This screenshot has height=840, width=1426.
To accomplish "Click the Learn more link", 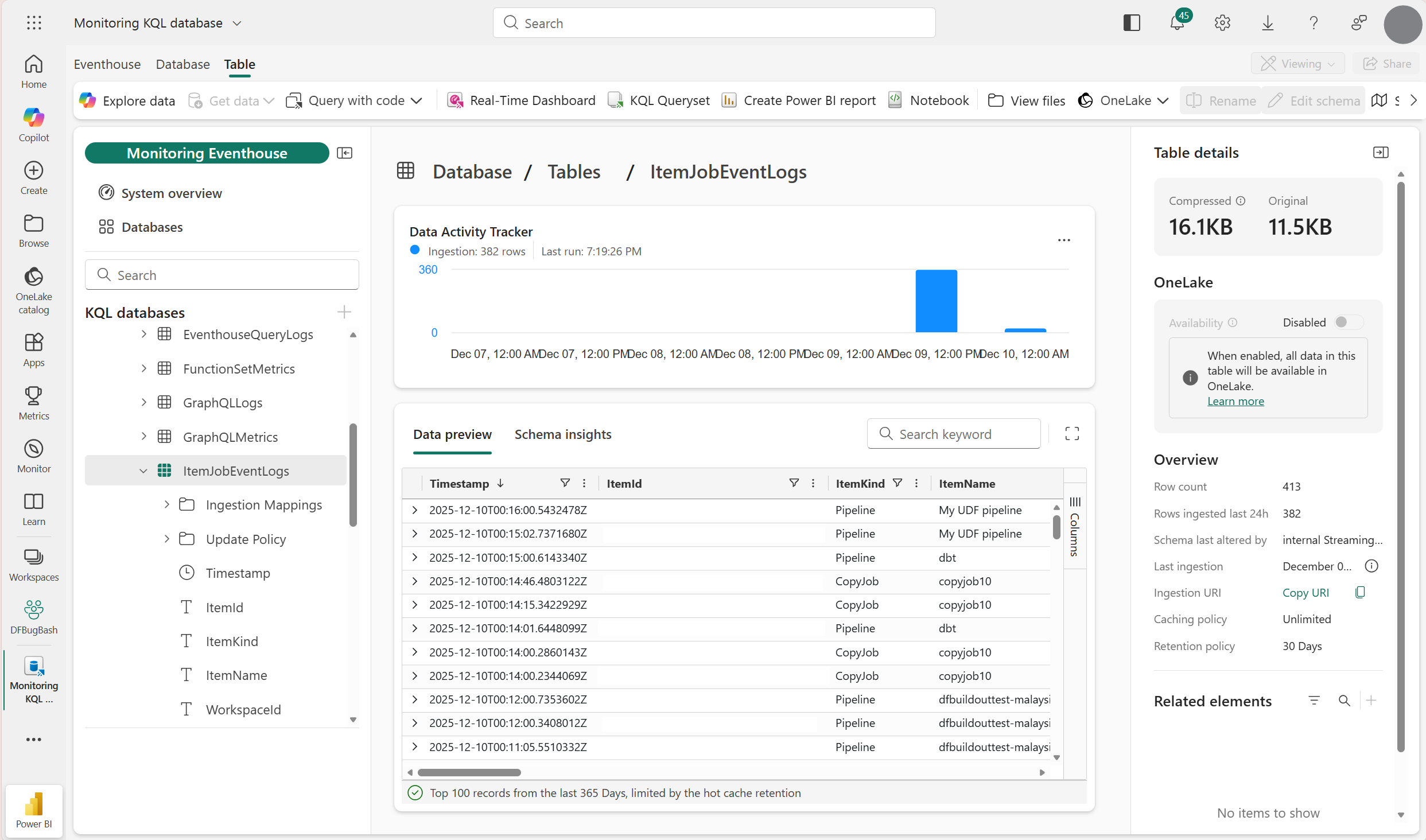I will (1235, 401).
